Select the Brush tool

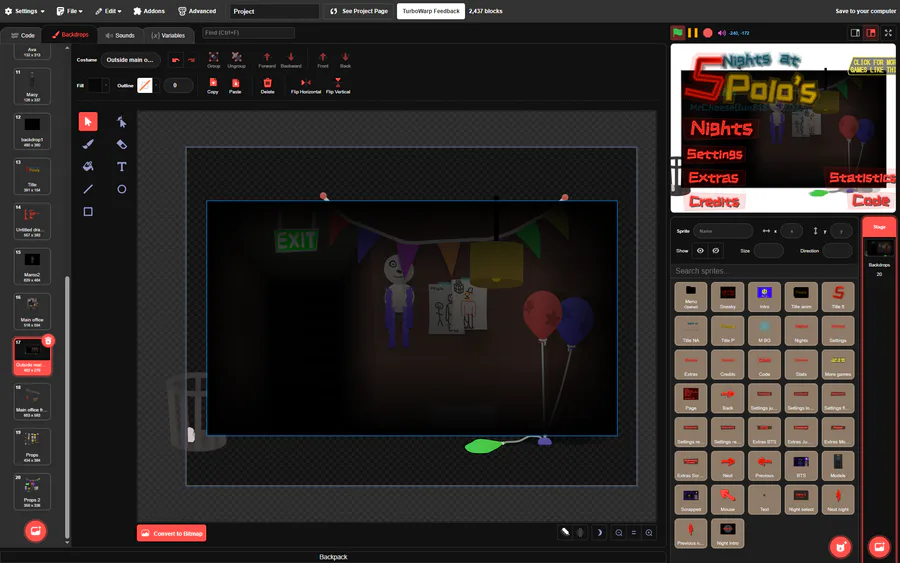[88, 144]
